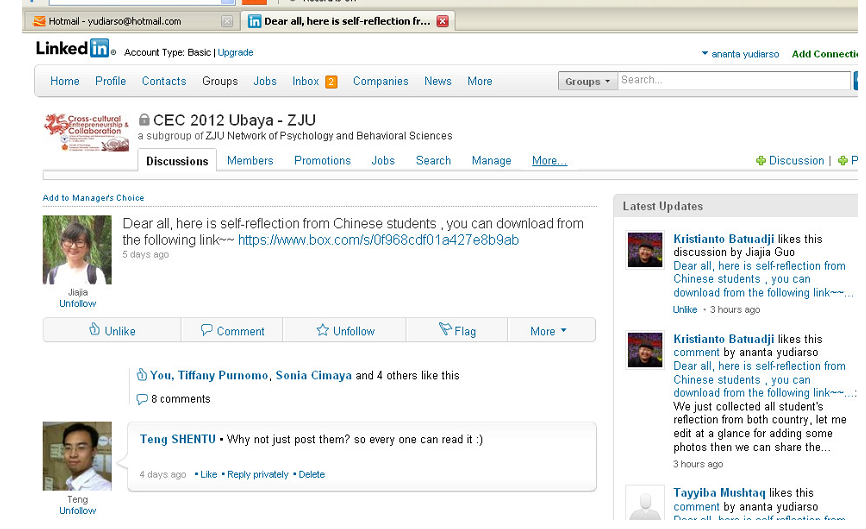Open the box.com download link

[378, 240]
